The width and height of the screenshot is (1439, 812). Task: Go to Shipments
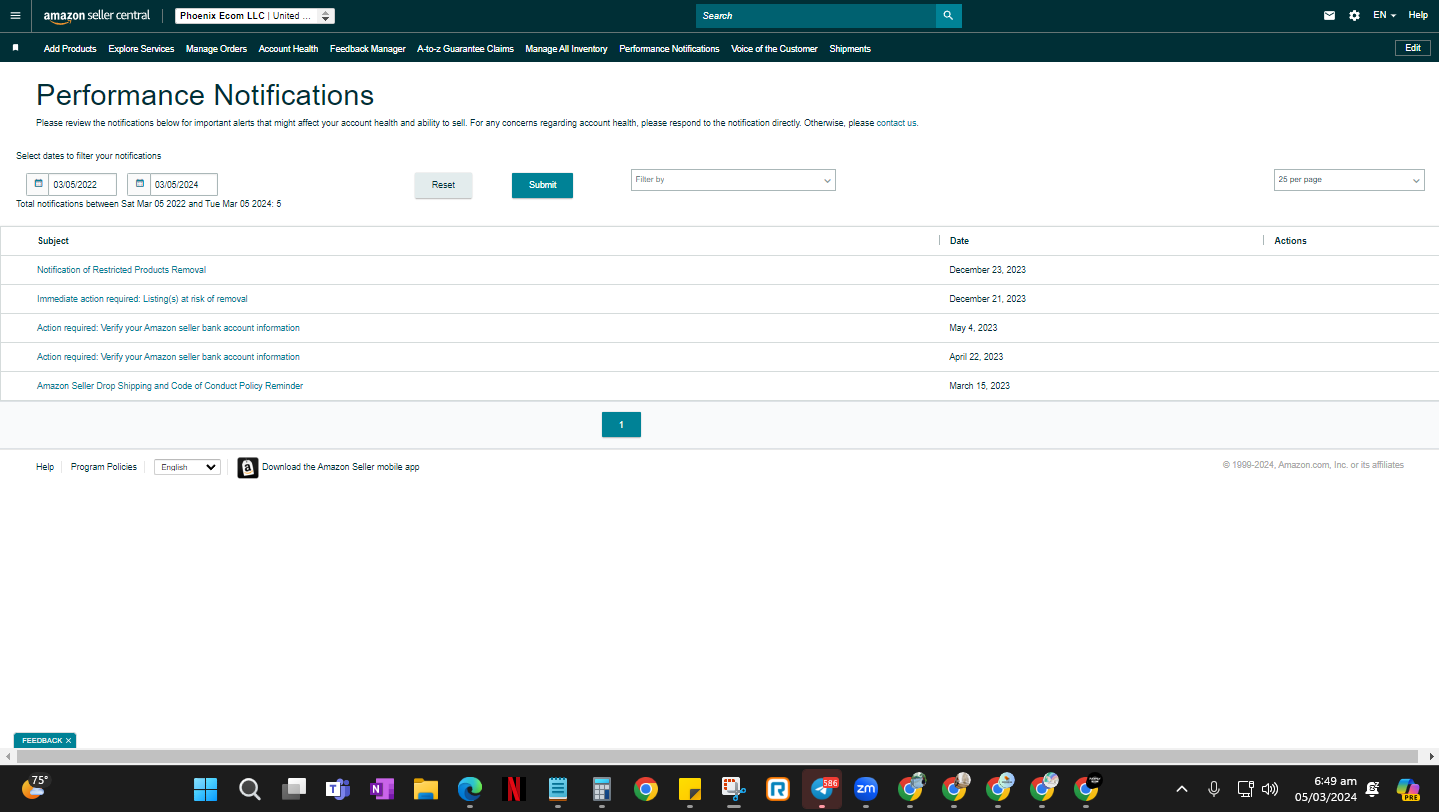(x=850, y=49)
